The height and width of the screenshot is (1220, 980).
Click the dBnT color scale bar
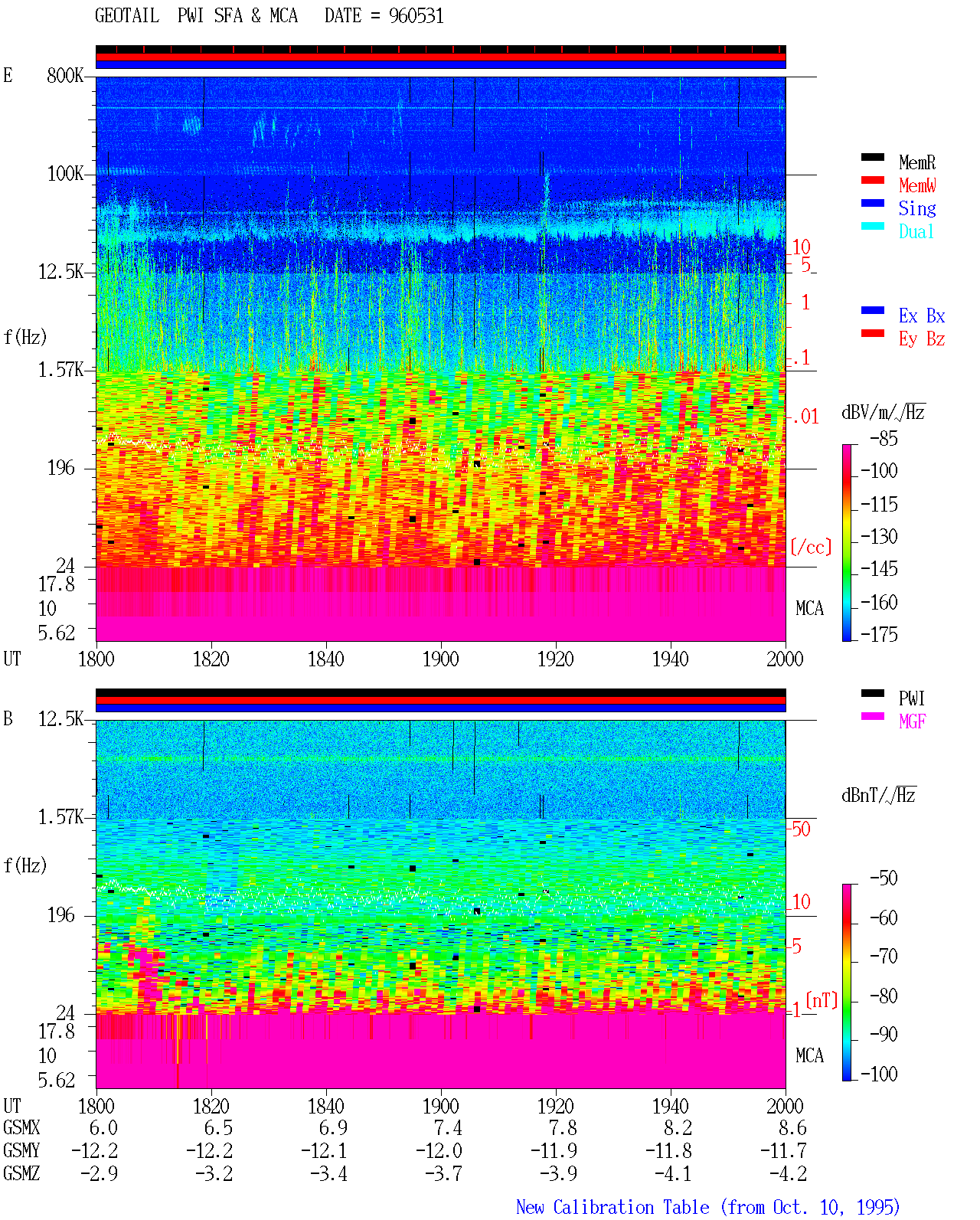coord(847,983)
